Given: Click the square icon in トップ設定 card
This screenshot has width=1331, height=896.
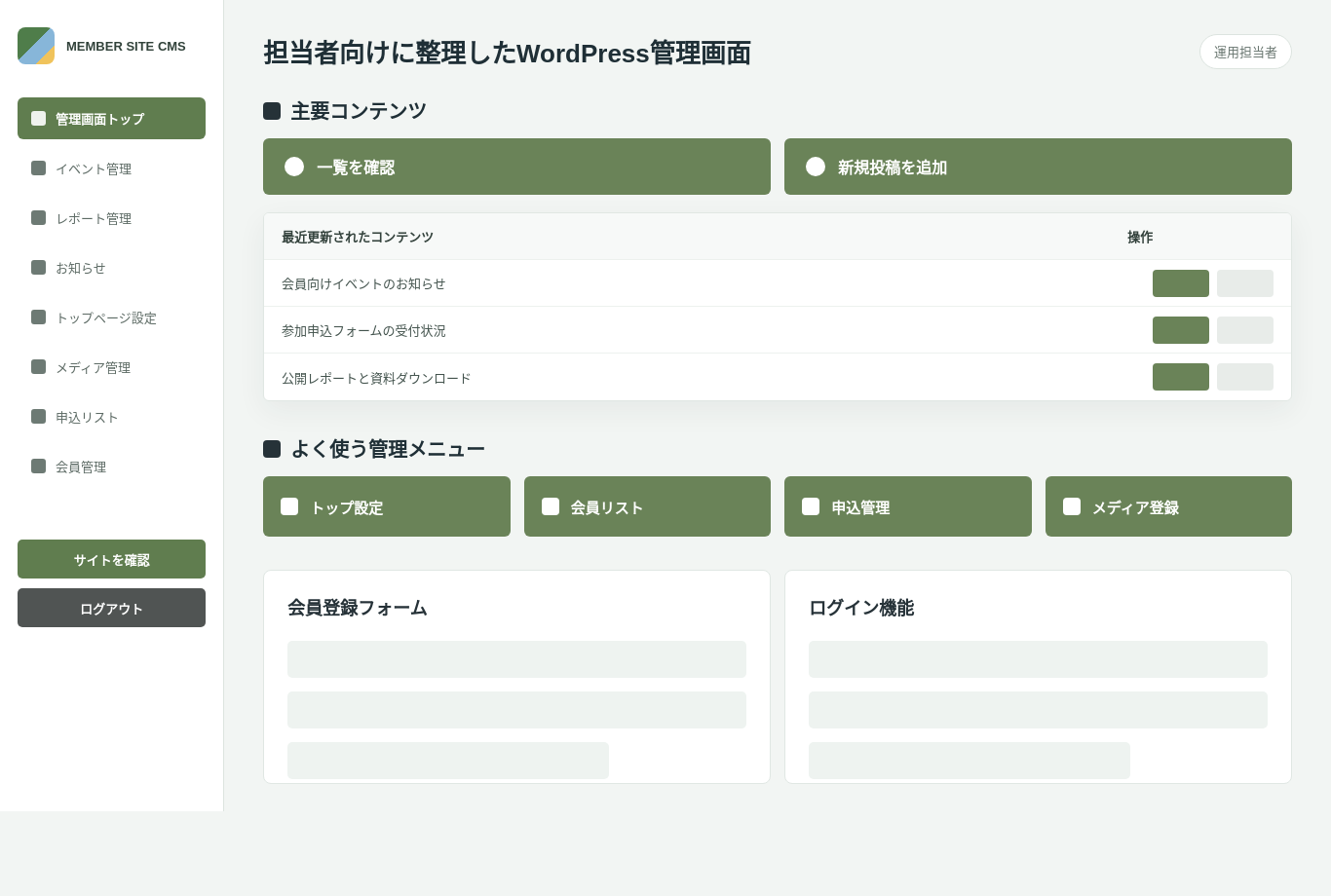Looking at the screenshot, I should tap(289, 506).
